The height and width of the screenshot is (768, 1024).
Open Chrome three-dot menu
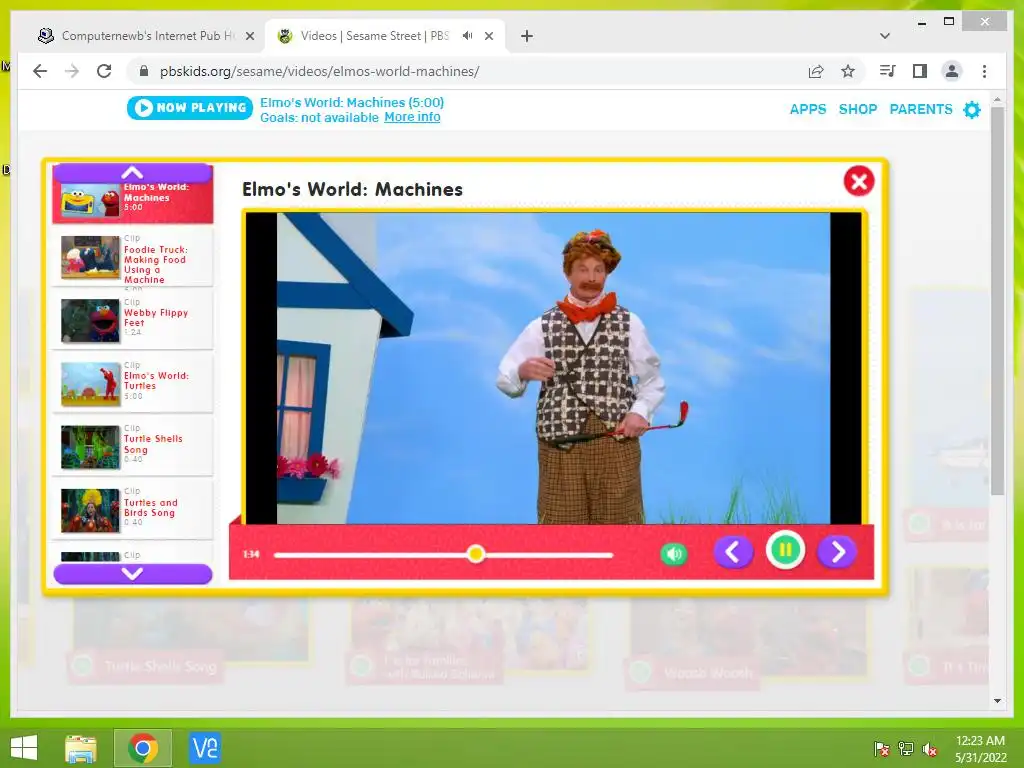tap(984, 71)
